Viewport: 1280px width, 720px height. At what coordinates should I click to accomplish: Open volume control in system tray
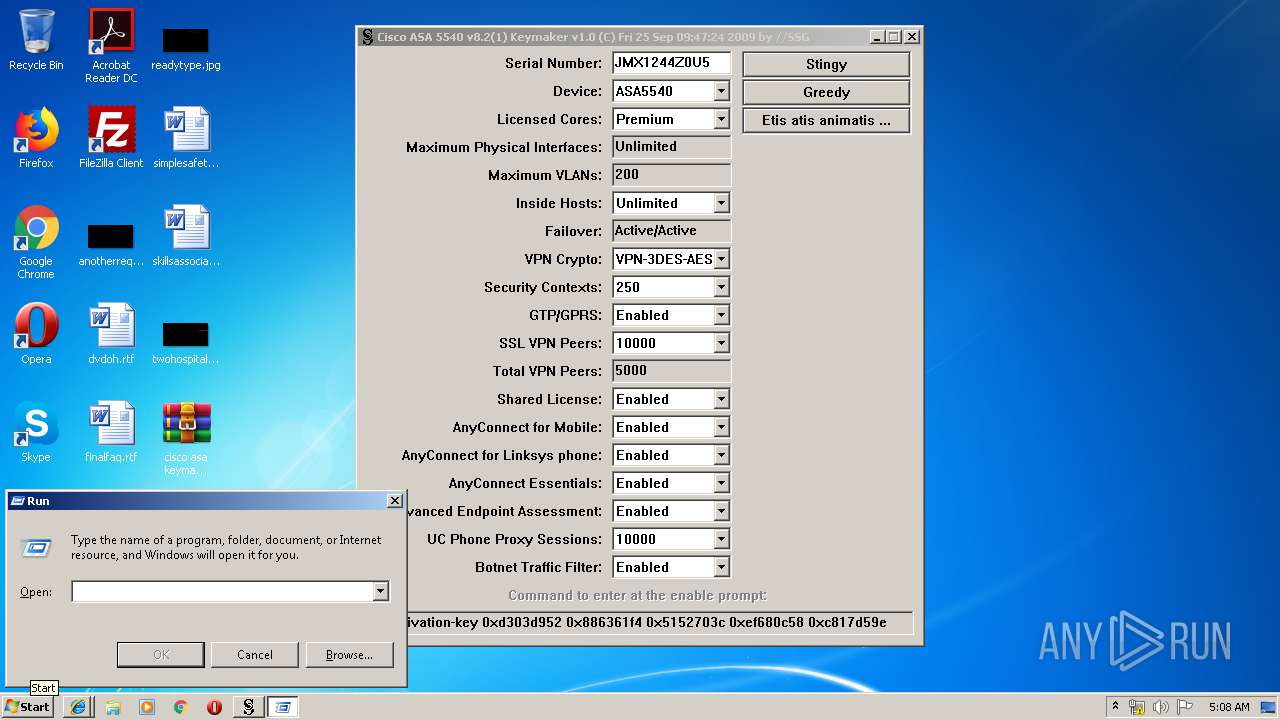1160,707
